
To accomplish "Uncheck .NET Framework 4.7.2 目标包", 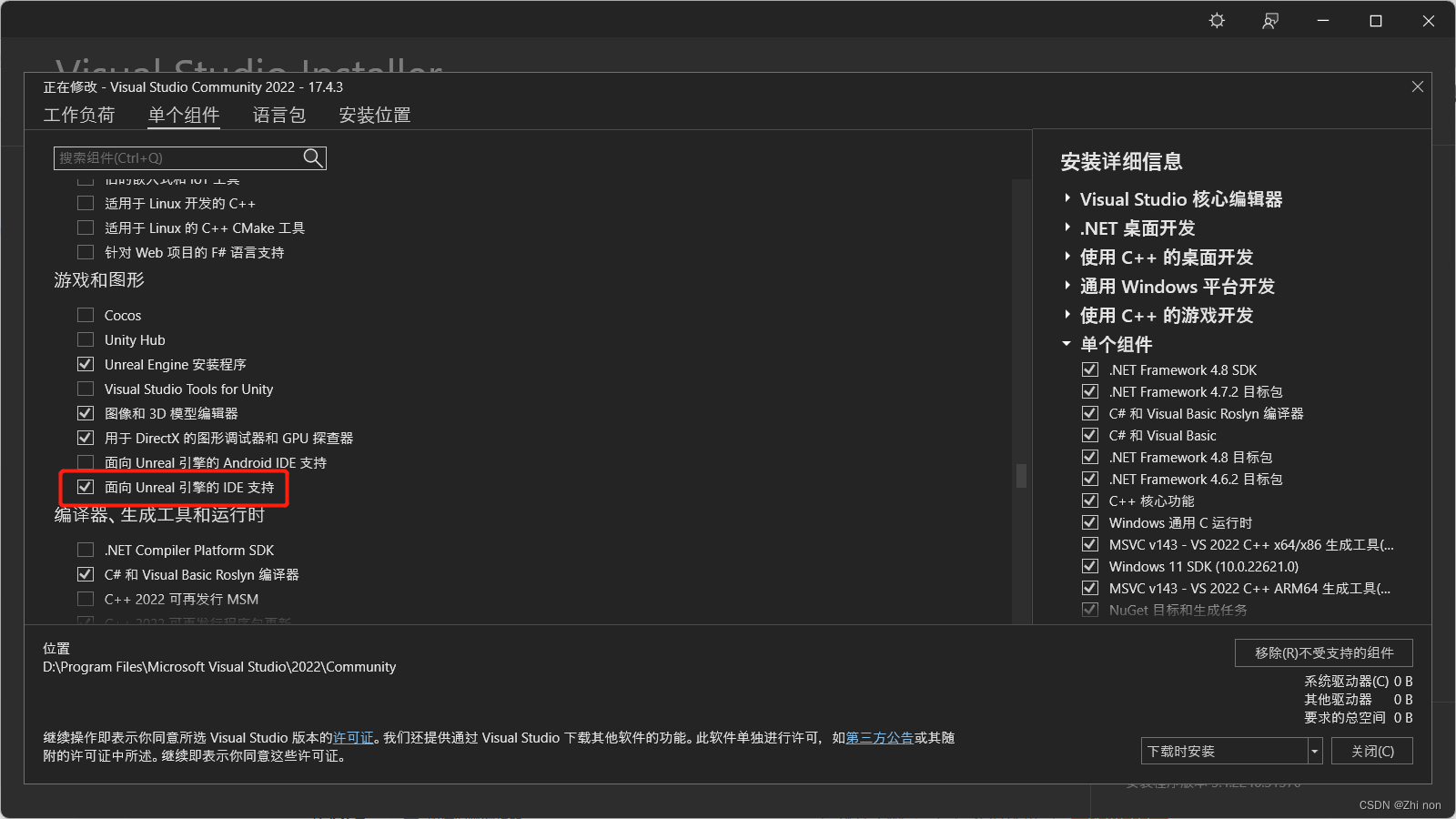I will pyautogui.click(x=1089, y=391).
